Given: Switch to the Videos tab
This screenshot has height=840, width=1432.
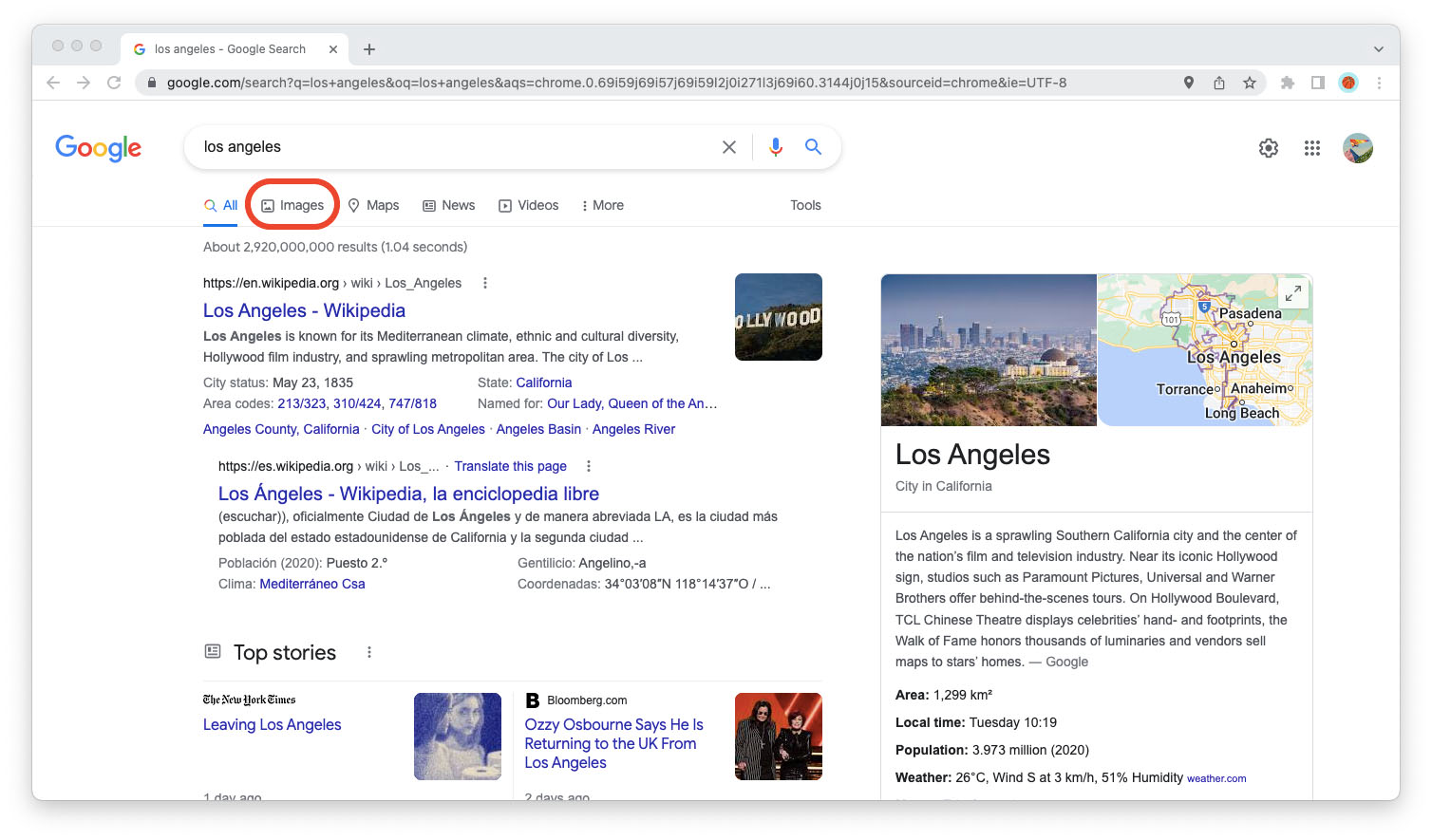Looking at the screenshot, I should click(x=529, y=205).
